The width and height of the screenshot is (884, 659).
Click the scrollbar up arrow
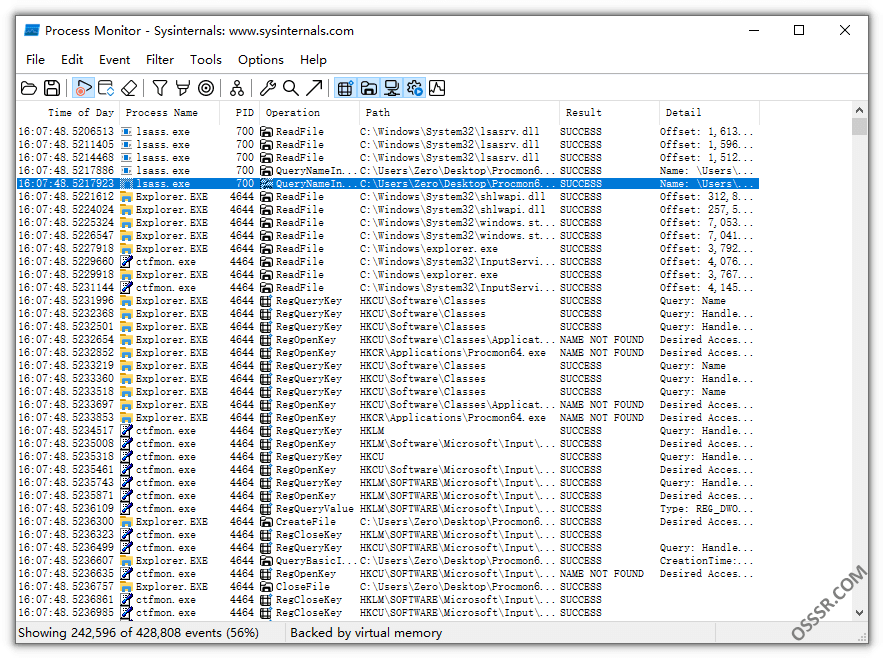click(859, 110)
